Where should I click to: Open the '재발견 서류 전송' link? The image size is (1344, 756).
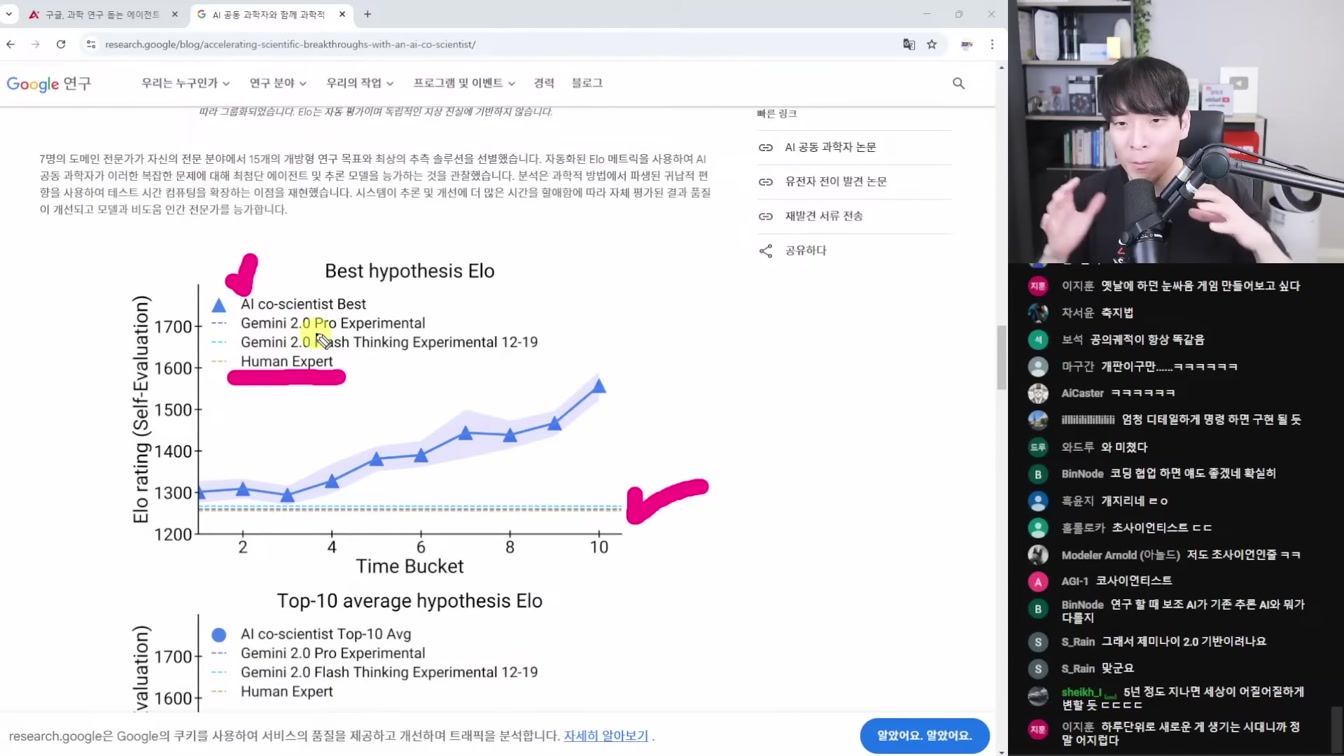pyautogui.click(x=824, y=216)
